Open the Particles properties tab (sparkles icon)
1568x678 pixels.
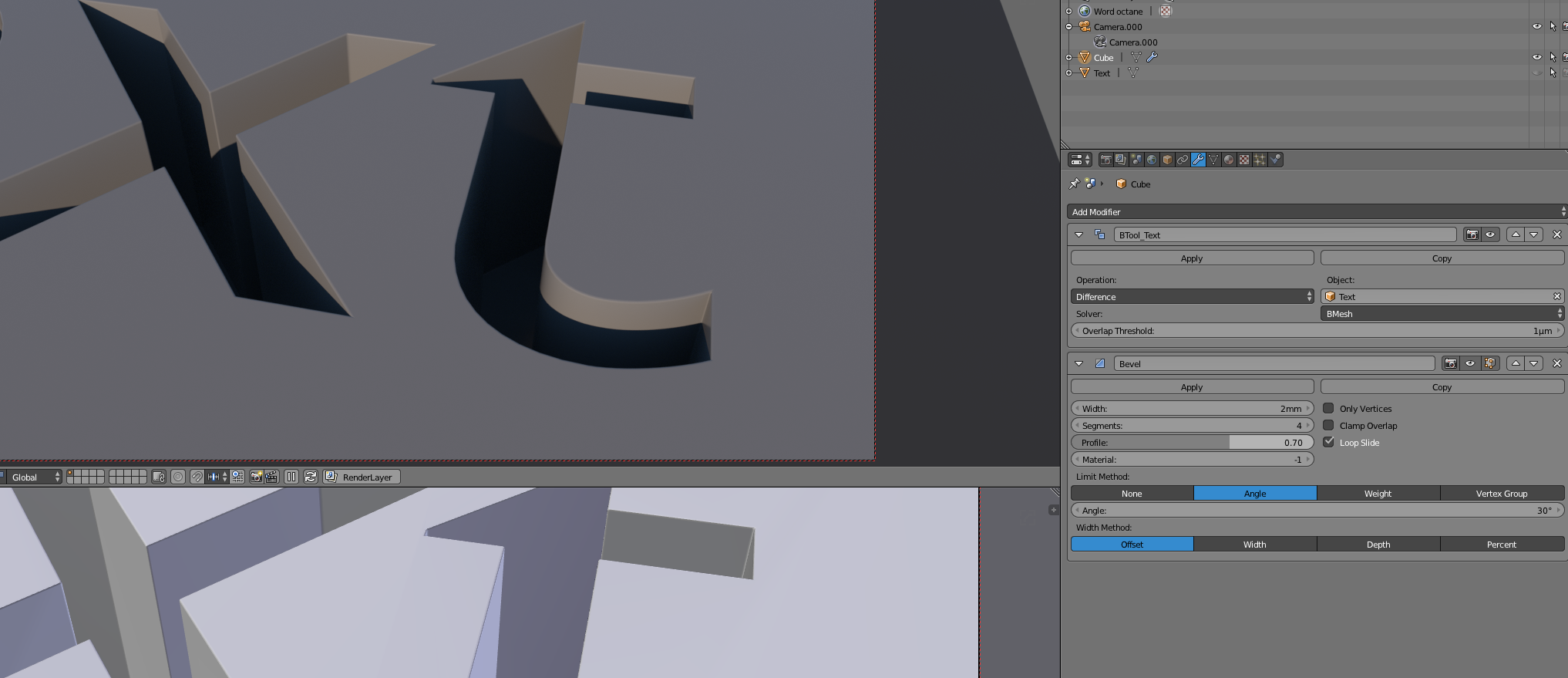coord(1260,160)
